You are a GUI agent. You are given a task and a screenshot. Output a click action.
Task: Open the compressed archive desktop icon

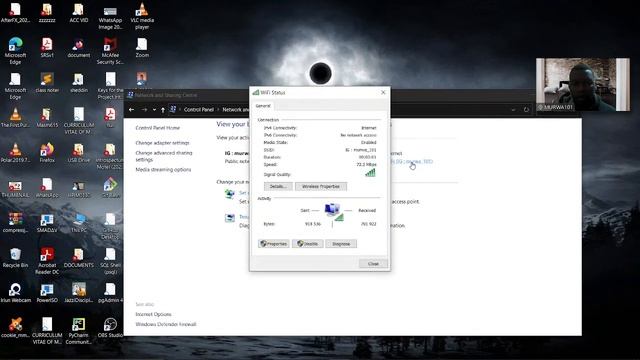15,223
